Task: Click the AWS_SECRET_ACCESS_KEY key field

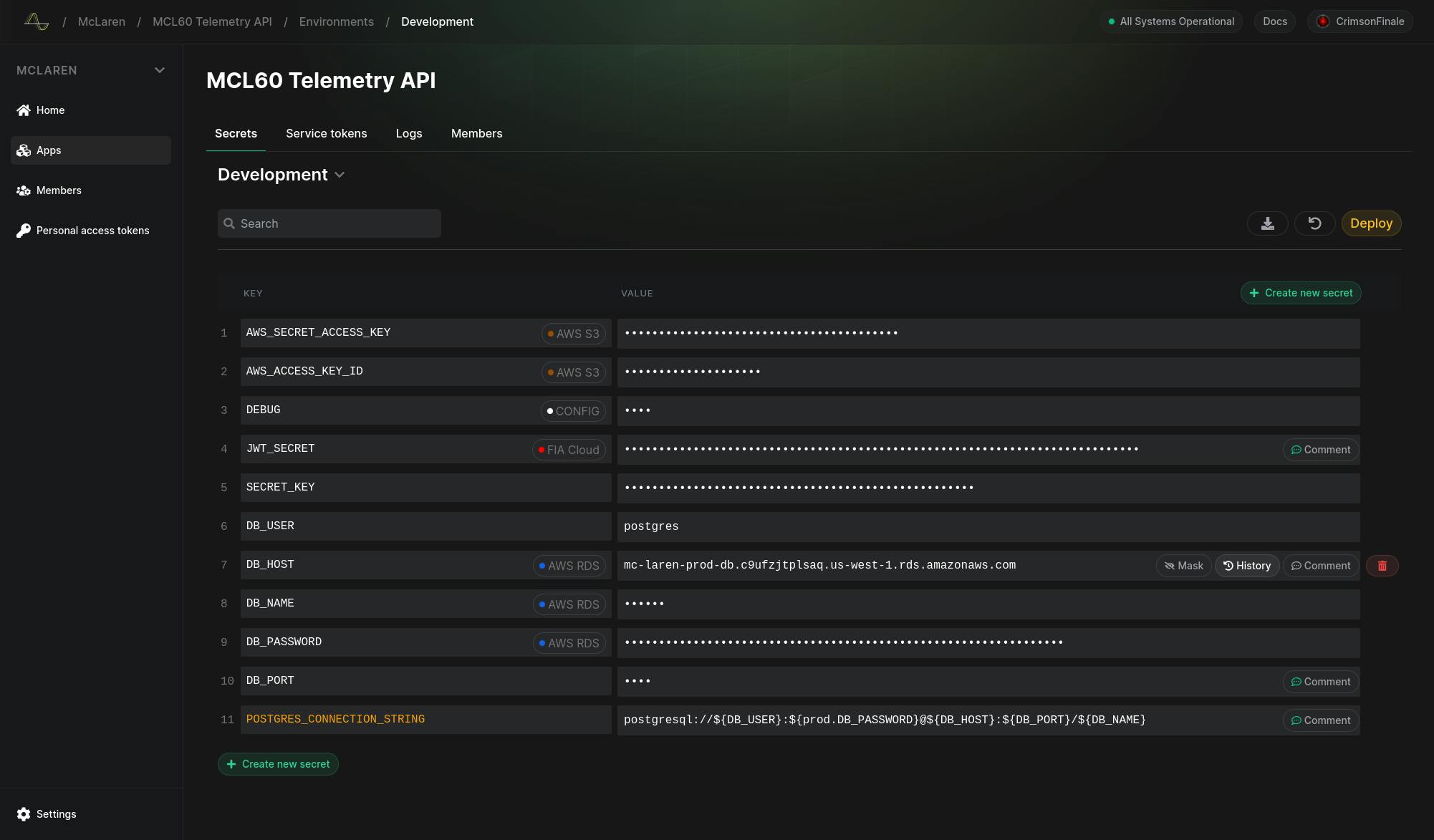Action: click(426, 333)
